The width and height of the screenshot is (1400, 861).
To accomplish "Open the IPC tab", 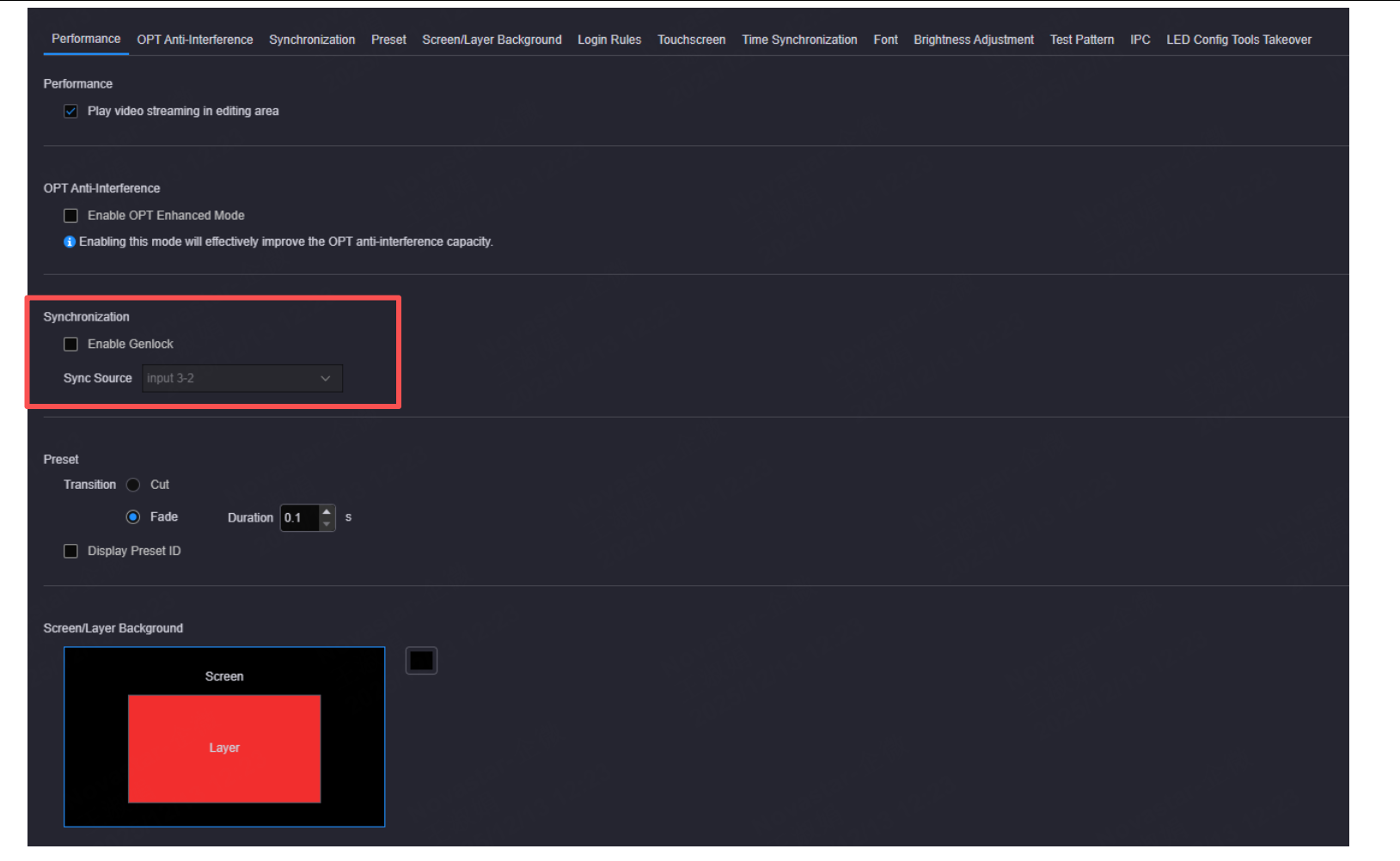I will [x=1140, y=40].
